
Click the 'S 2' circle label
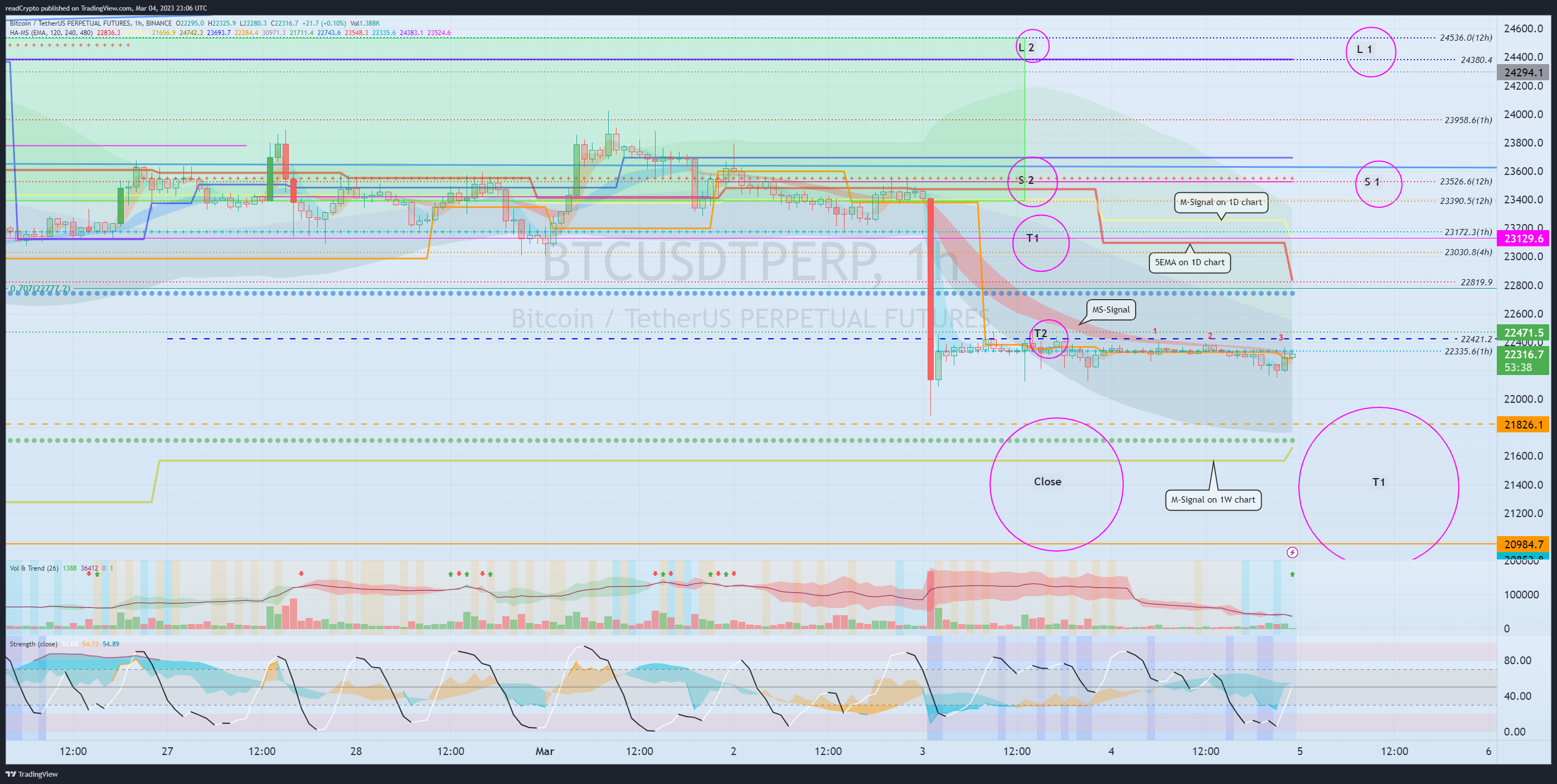tap(1026, 180)
